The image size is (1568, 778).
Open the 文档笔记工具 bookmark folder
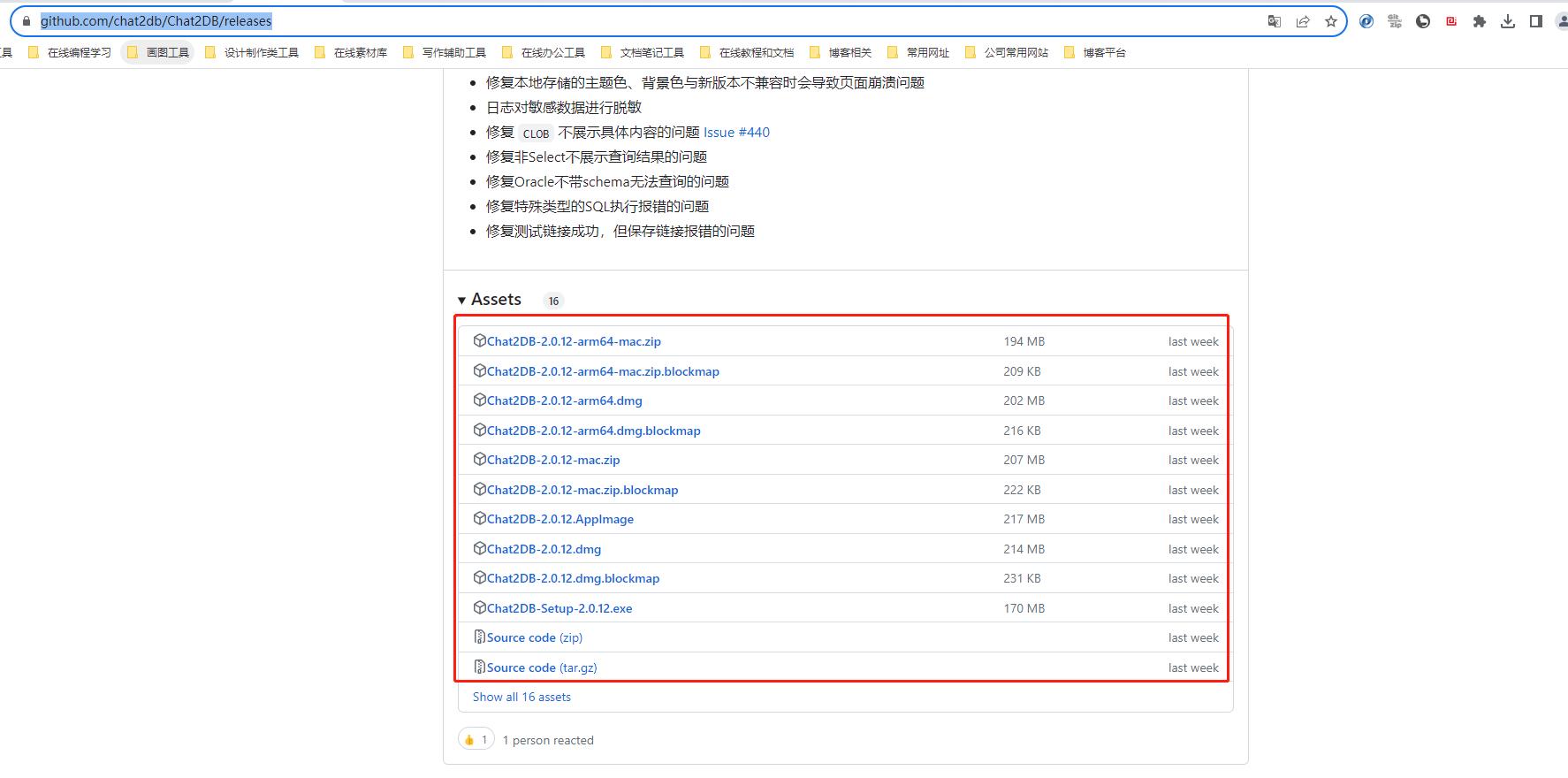[x=643, y=52]
